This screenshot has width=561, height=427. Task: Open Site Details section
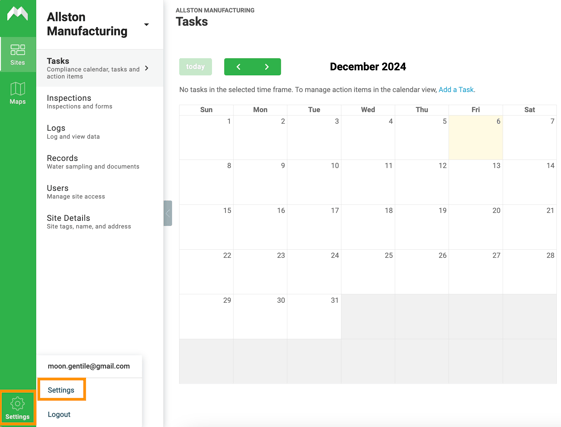coord(99,222)
